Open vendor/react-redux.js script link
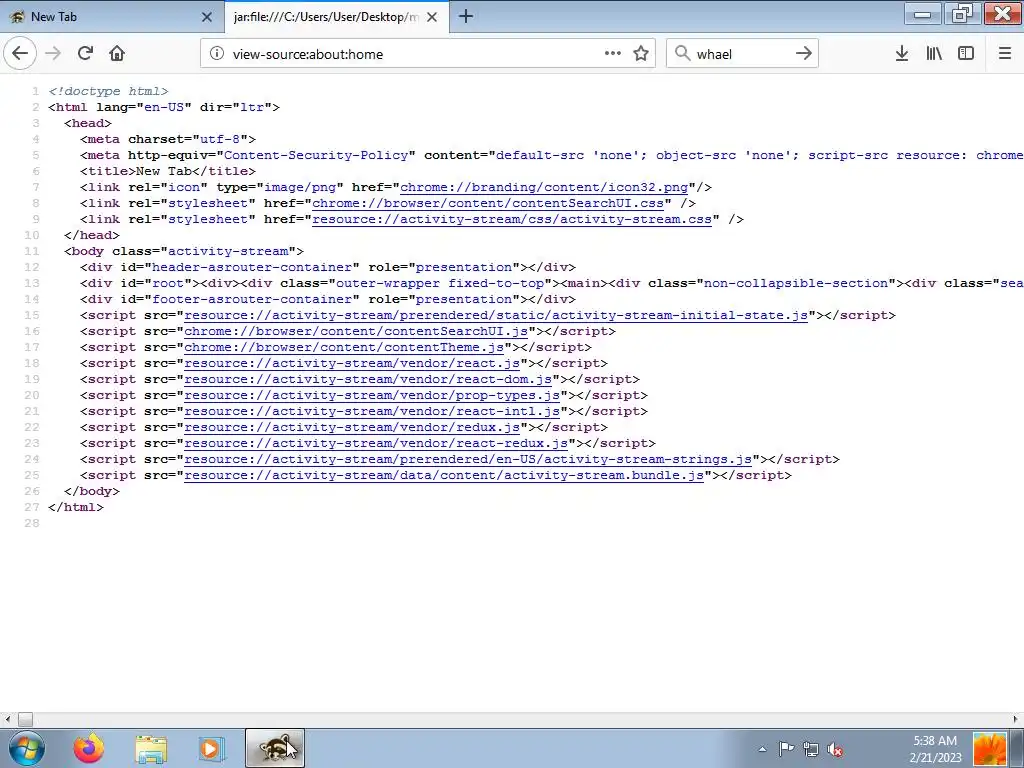This screenshot has width=1024, height=768. point(376,443)
